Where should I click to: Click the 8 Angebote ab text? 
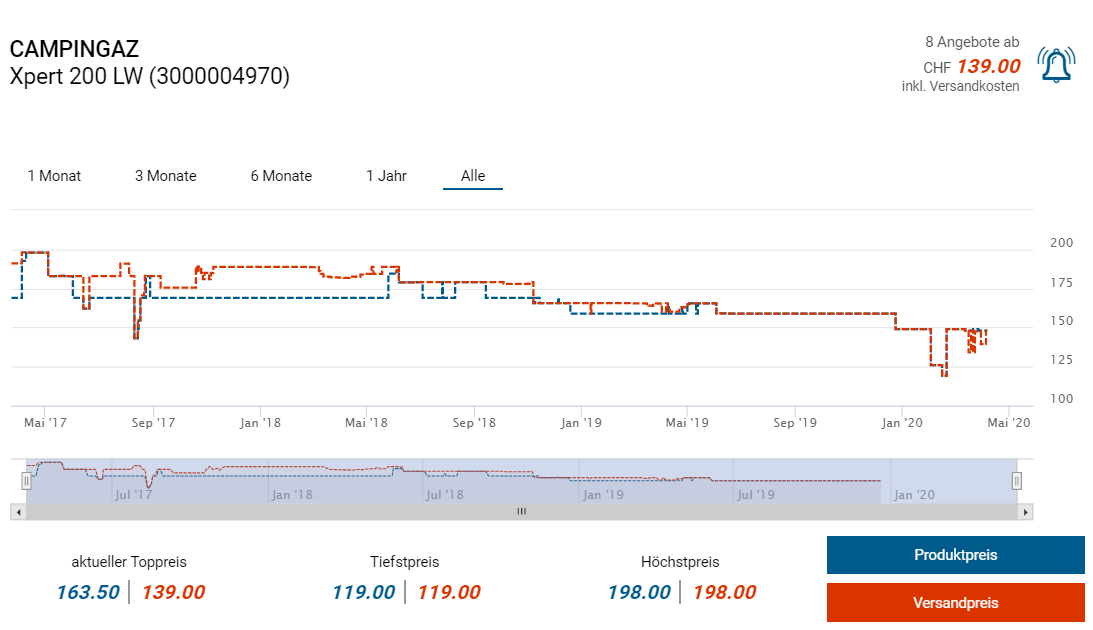tap(972, 42)
